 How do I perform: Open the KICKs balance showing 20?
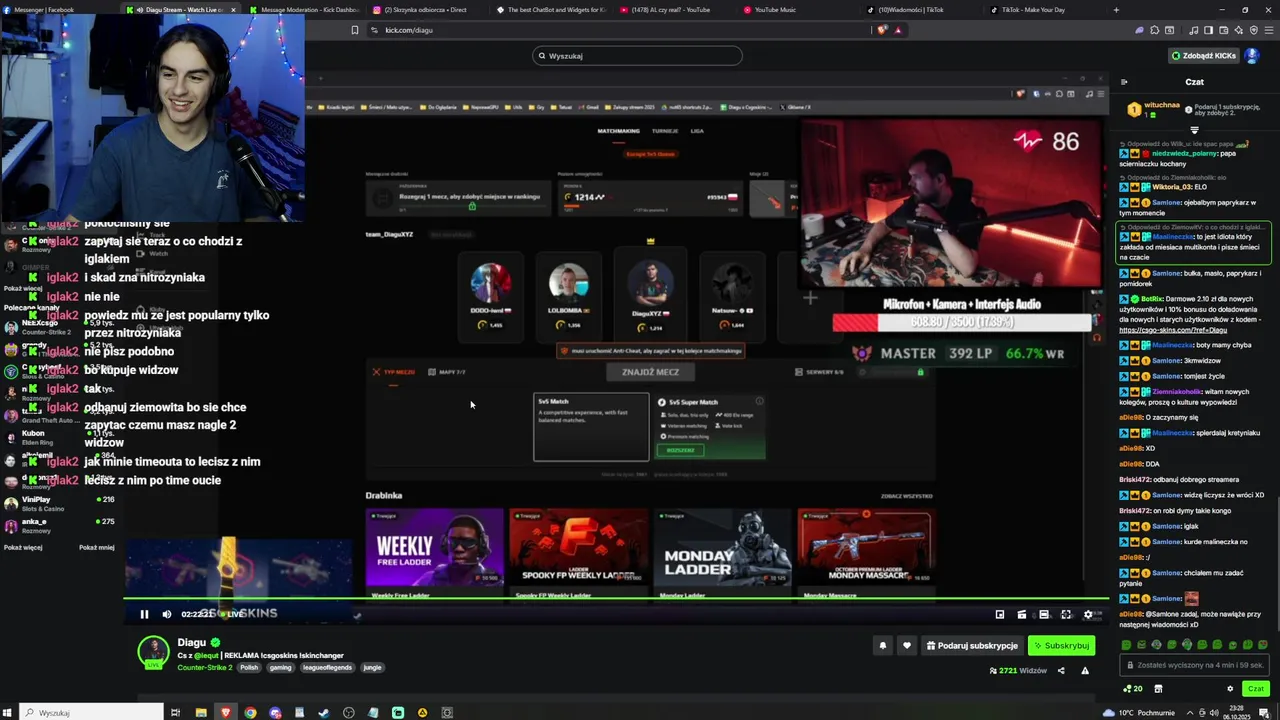1133,689
